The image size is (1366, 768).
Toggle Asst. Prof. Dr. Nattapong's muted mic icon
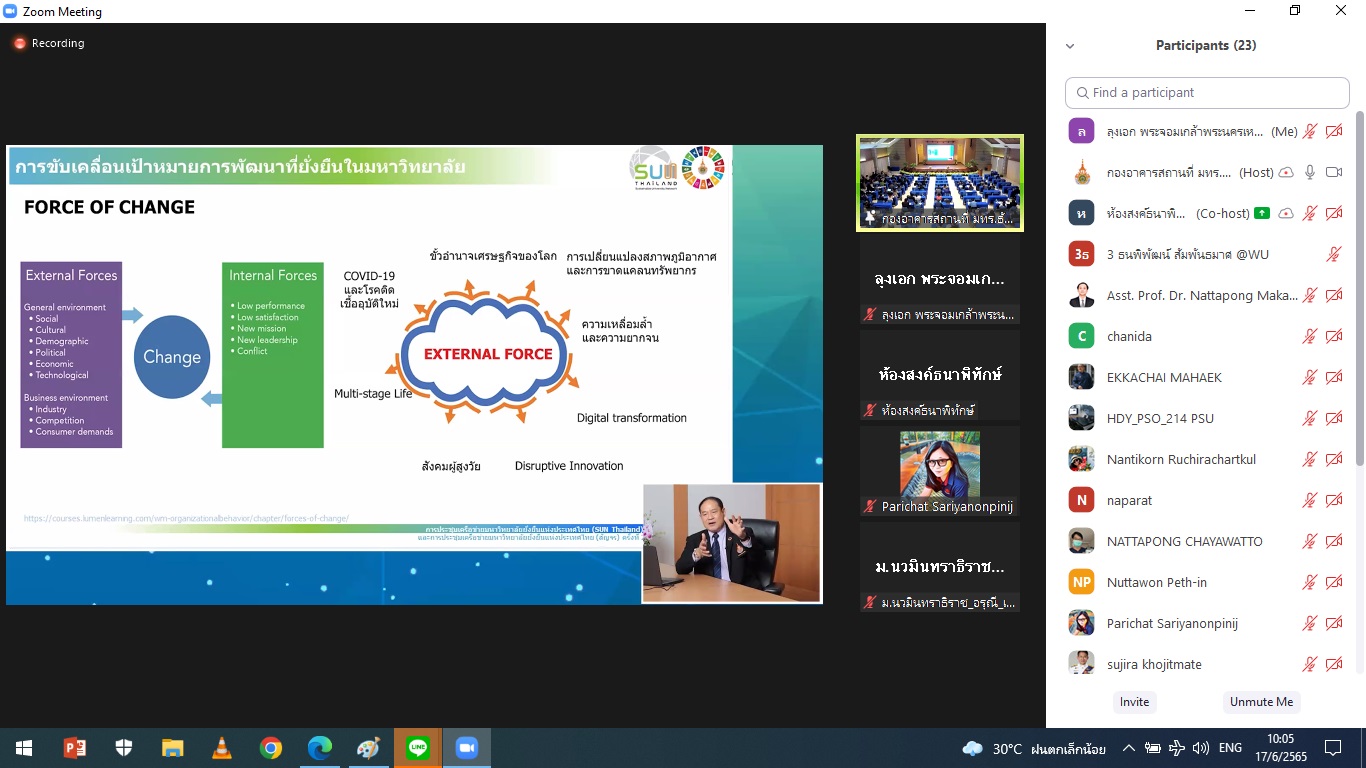tap(1309, 295)
